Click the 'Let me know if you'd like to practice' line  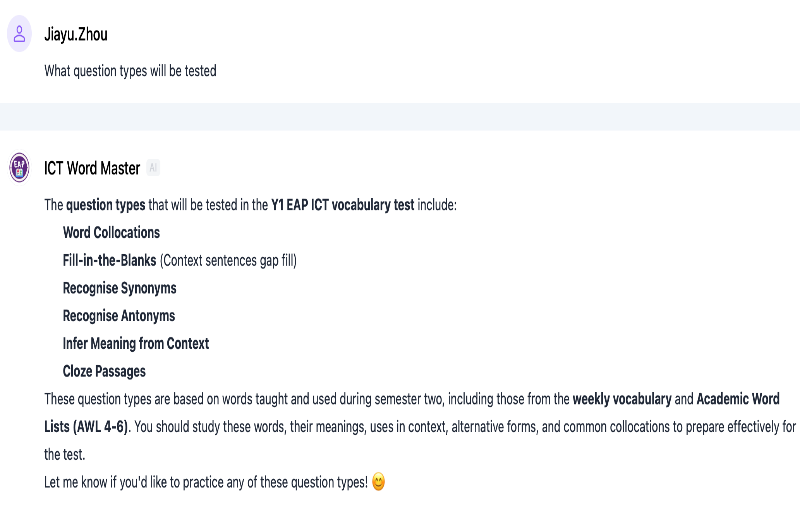point(205,482)
